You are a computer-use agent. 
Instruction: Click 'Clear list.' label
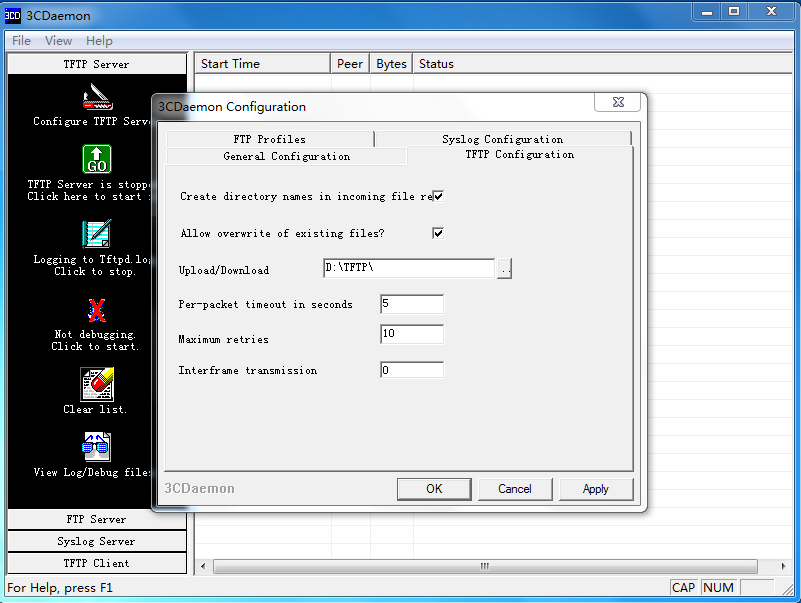point(95,409)
